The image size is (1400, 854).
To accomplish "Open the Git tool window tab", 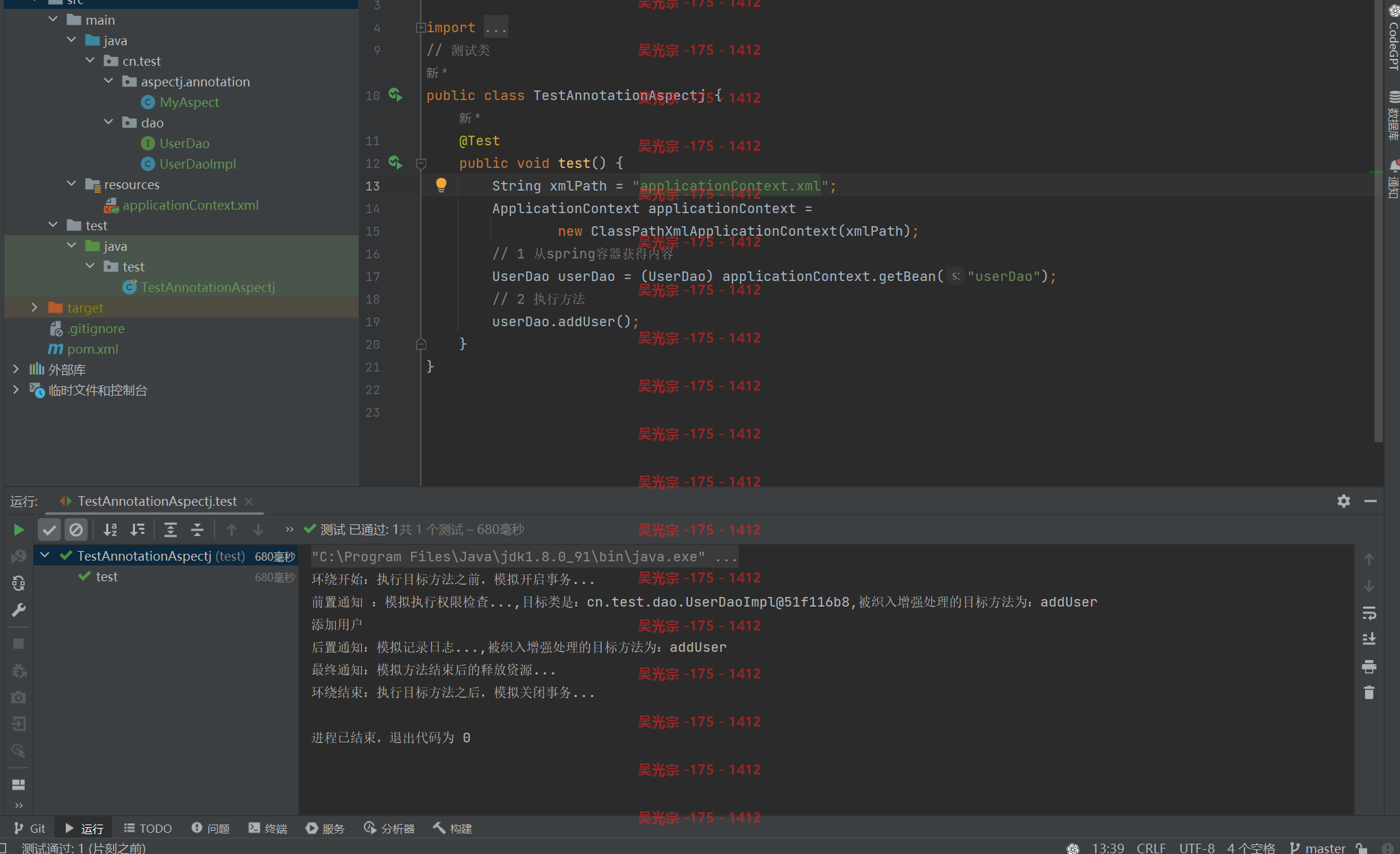I will click(29, 828).
